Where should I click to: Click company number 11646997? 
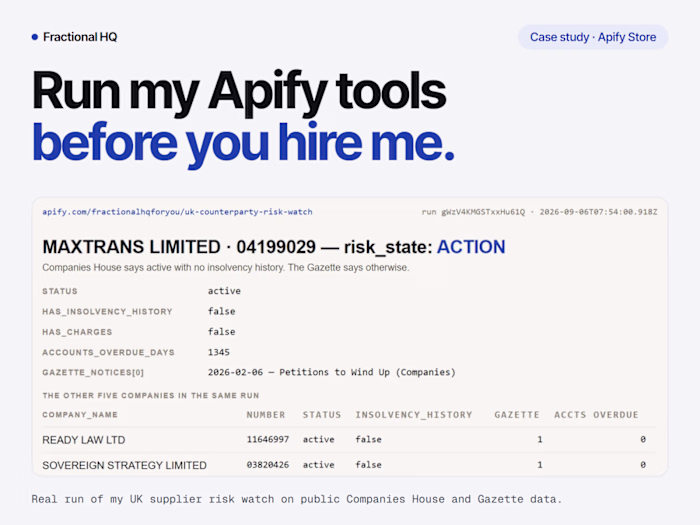click(x=268, y=440)
